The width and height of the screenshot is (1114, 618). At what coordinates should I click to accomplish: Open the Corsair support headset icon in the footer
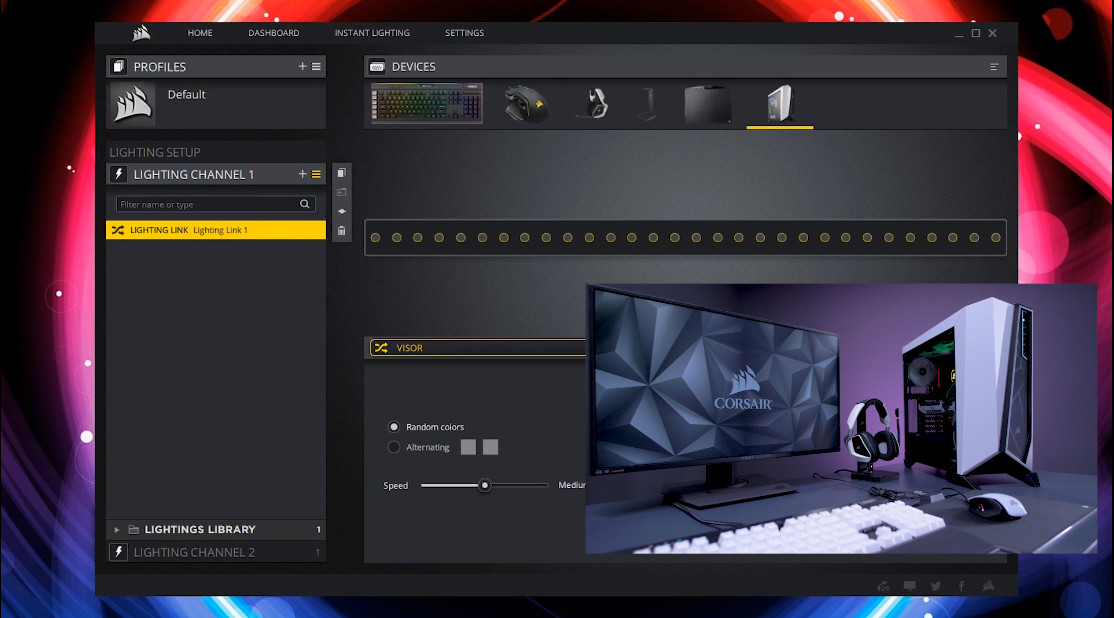(x=883, y=586)
